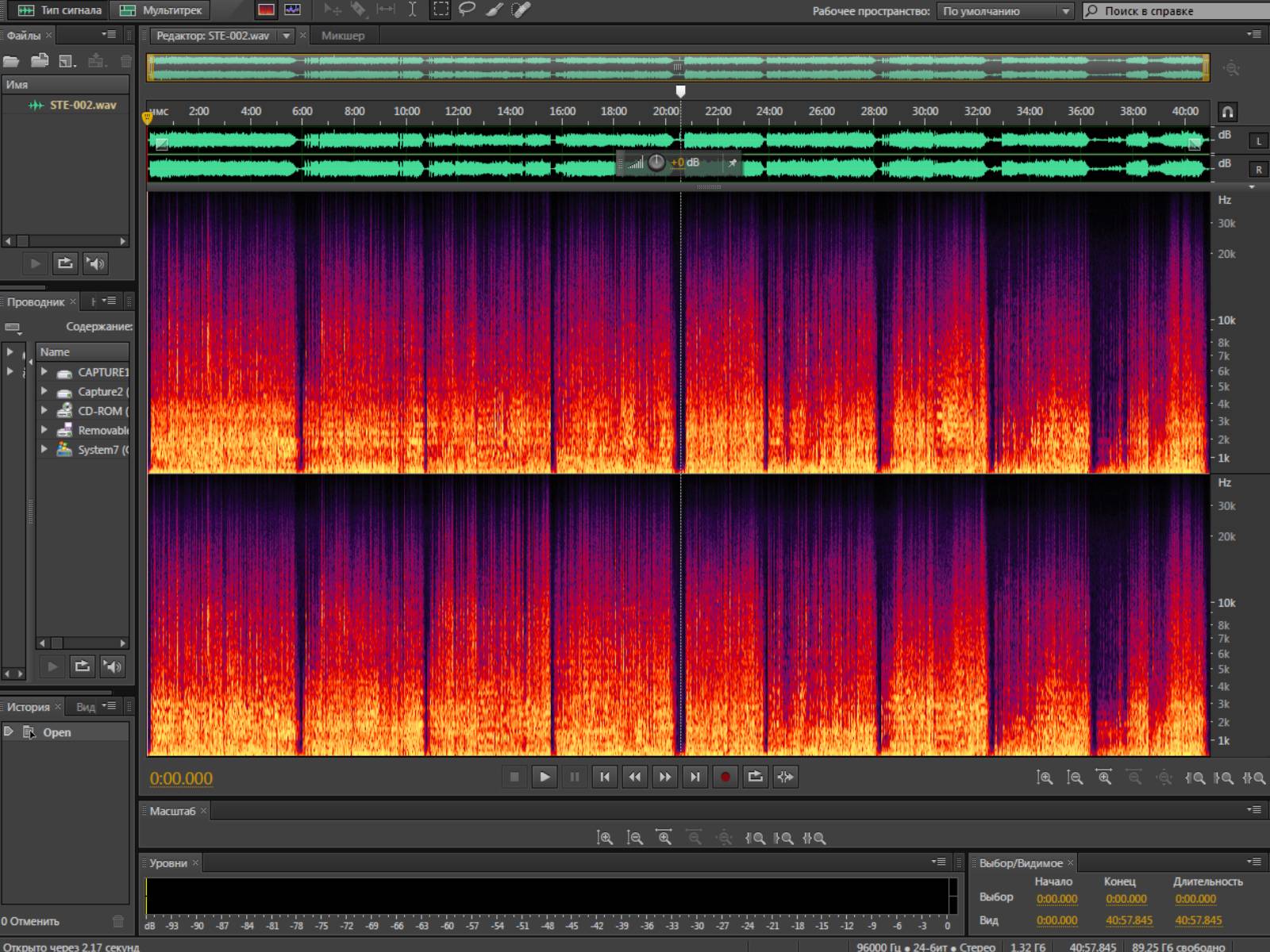Select the Lasso selection tool

(x=468, y=10)
